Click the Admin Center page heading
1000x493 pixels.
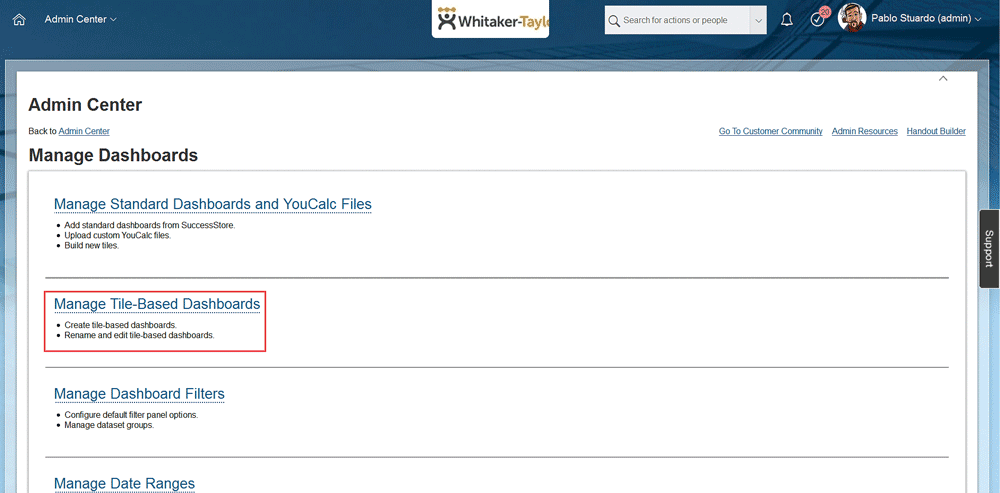tap(85, 105)
